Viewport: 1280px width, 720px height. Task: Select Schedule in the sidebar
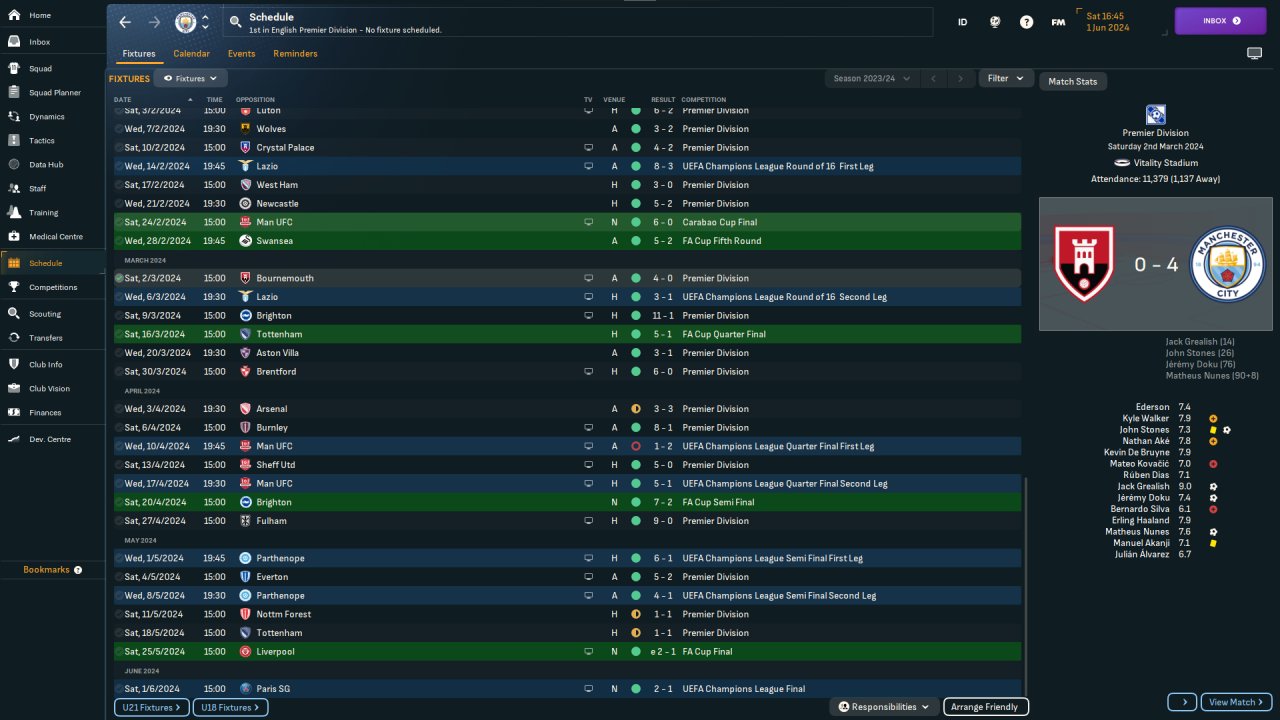click(x=54, y=263)
